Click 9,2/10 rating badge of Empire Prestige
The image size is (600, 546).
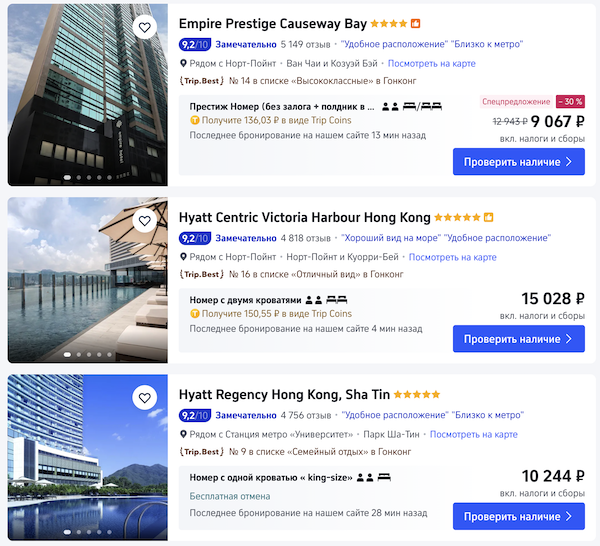(x=195, y=44)
